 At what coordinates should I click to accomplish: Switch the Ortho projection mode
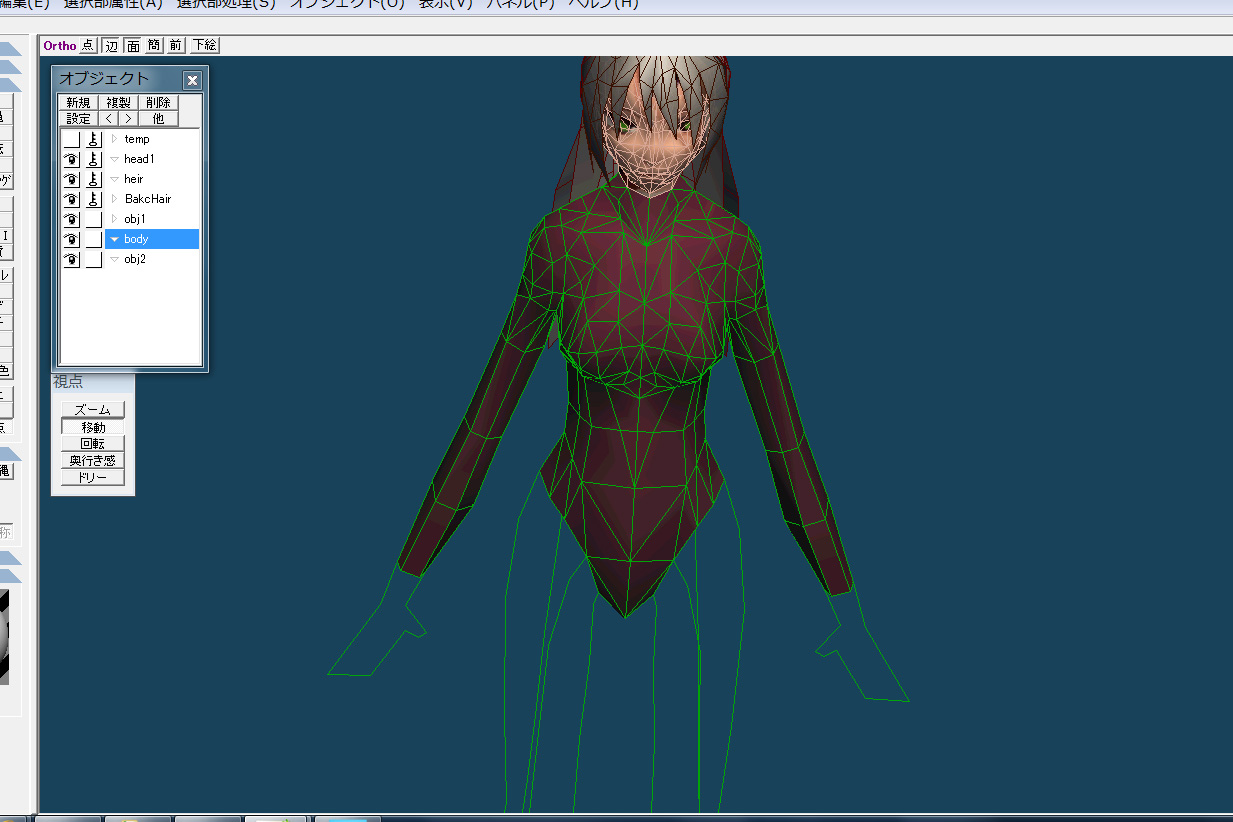tap(59, 45)
